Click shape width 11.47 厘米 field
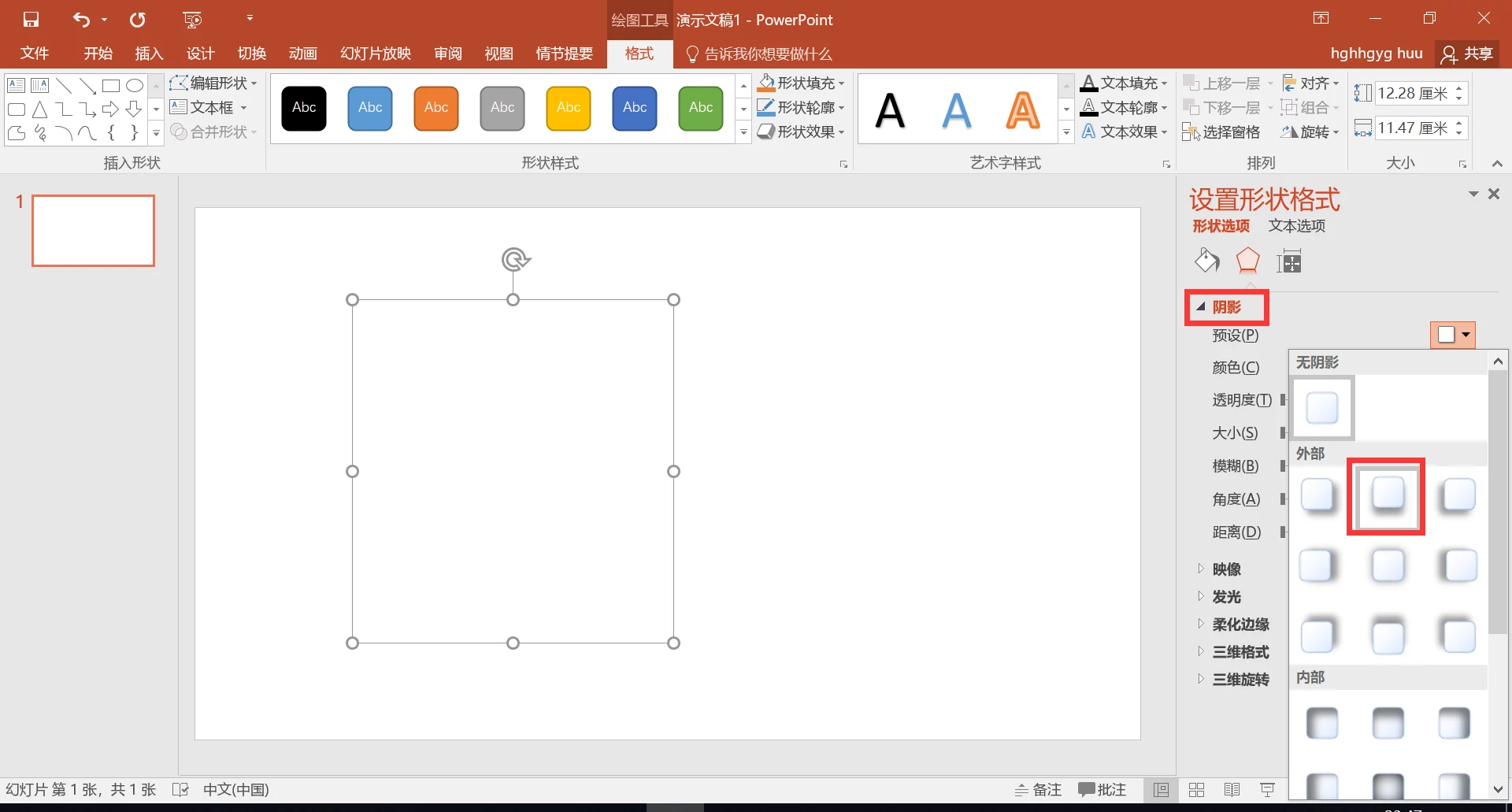 point(1414,128)
